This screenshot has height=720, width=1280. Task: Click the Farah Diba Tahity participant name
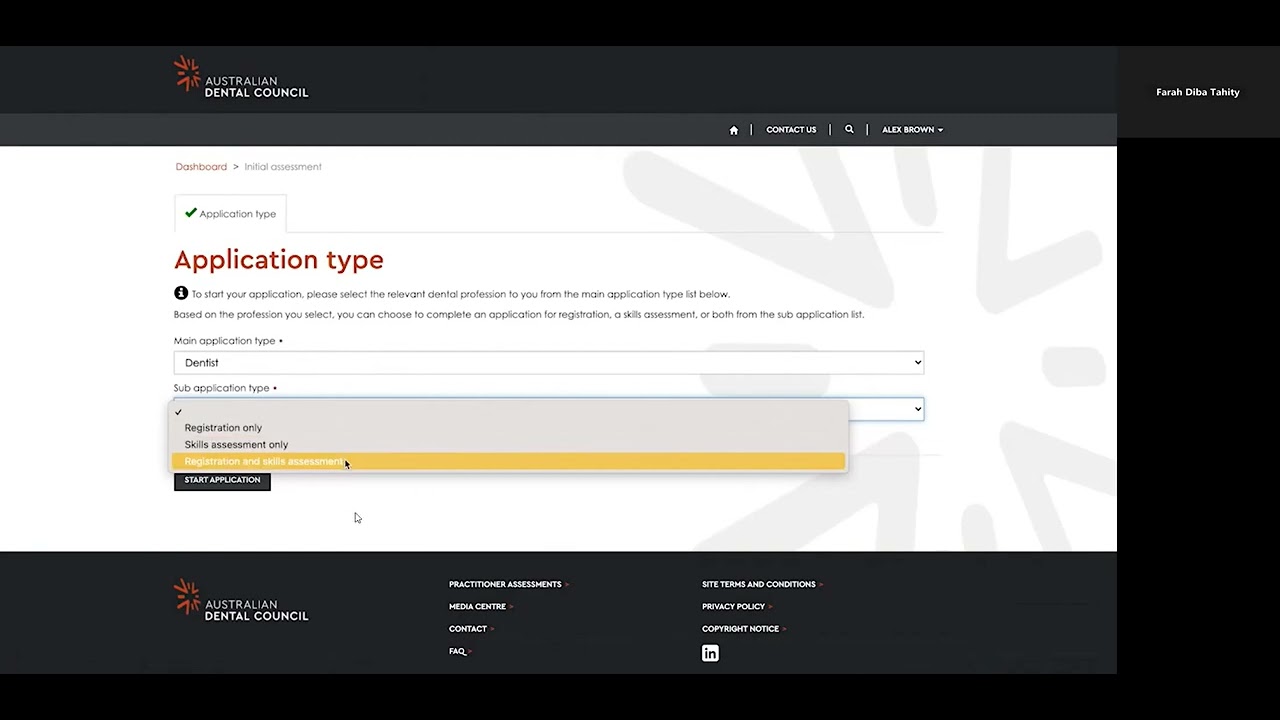click(1198, 92)
